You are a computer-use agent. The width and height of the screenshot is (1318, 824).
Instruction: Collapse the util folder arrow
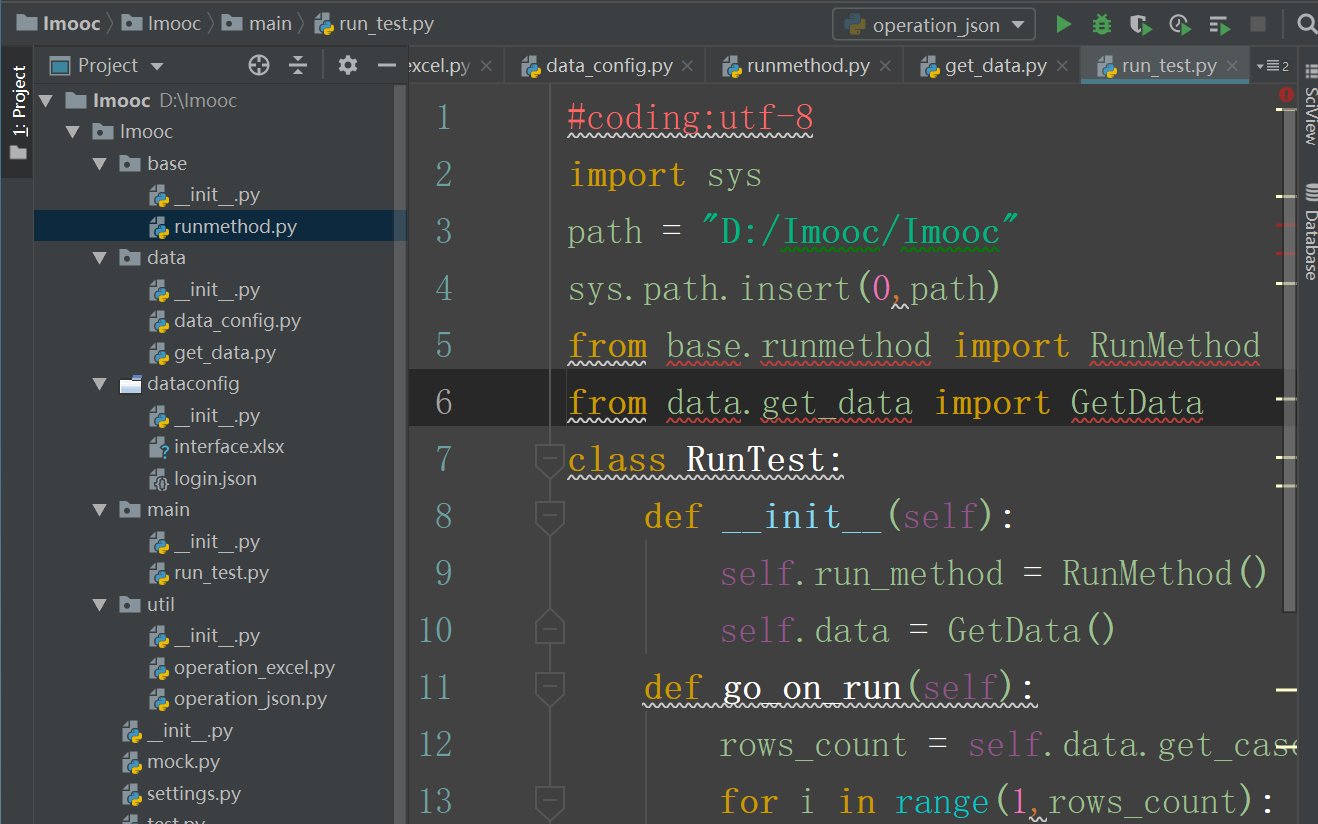click(x=99, y=605)
